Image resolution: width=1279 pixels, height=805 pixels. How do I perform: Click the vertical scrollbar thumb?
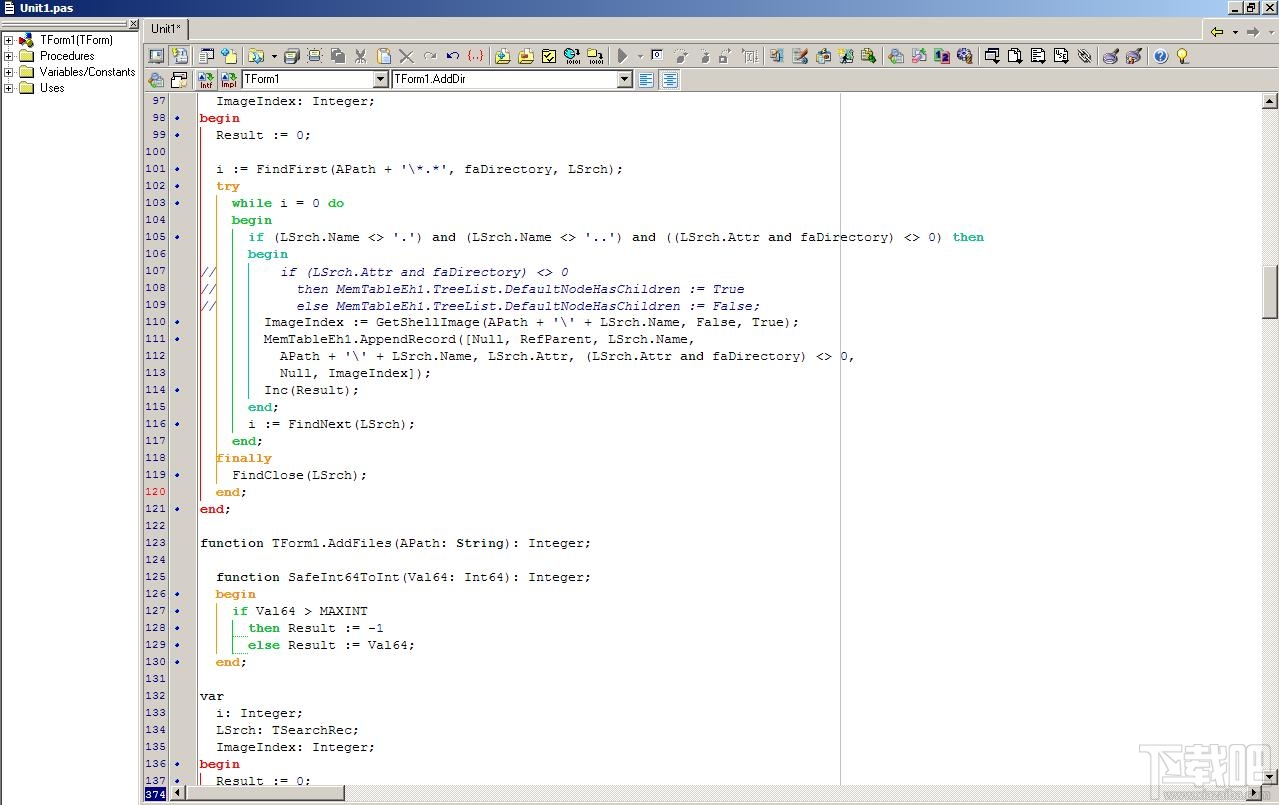click(1270, 291)
